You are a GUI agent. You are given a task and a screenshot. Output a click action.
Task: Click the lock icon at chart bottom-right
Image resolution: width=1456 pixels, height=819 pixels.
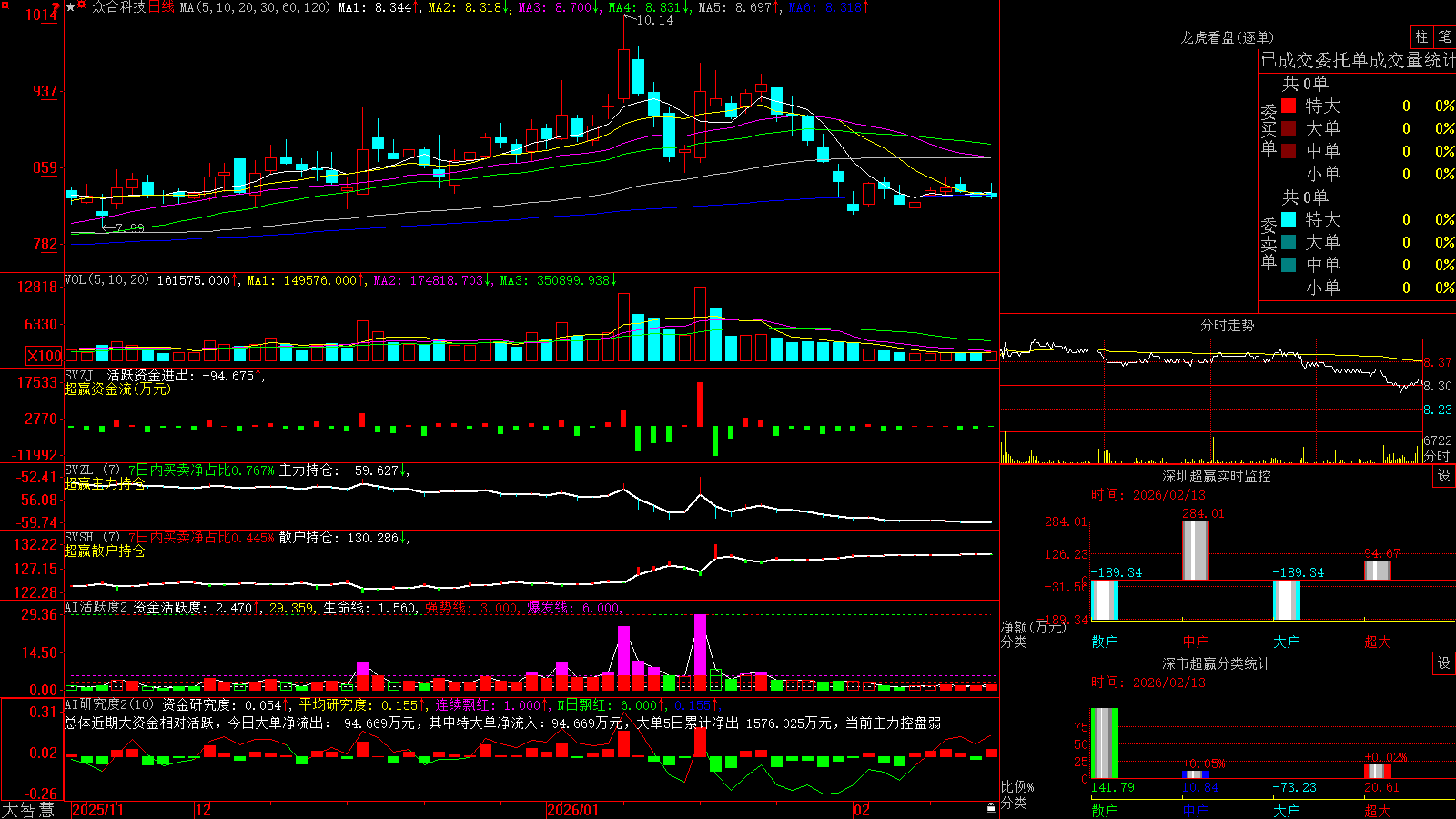tap(992, 808)
